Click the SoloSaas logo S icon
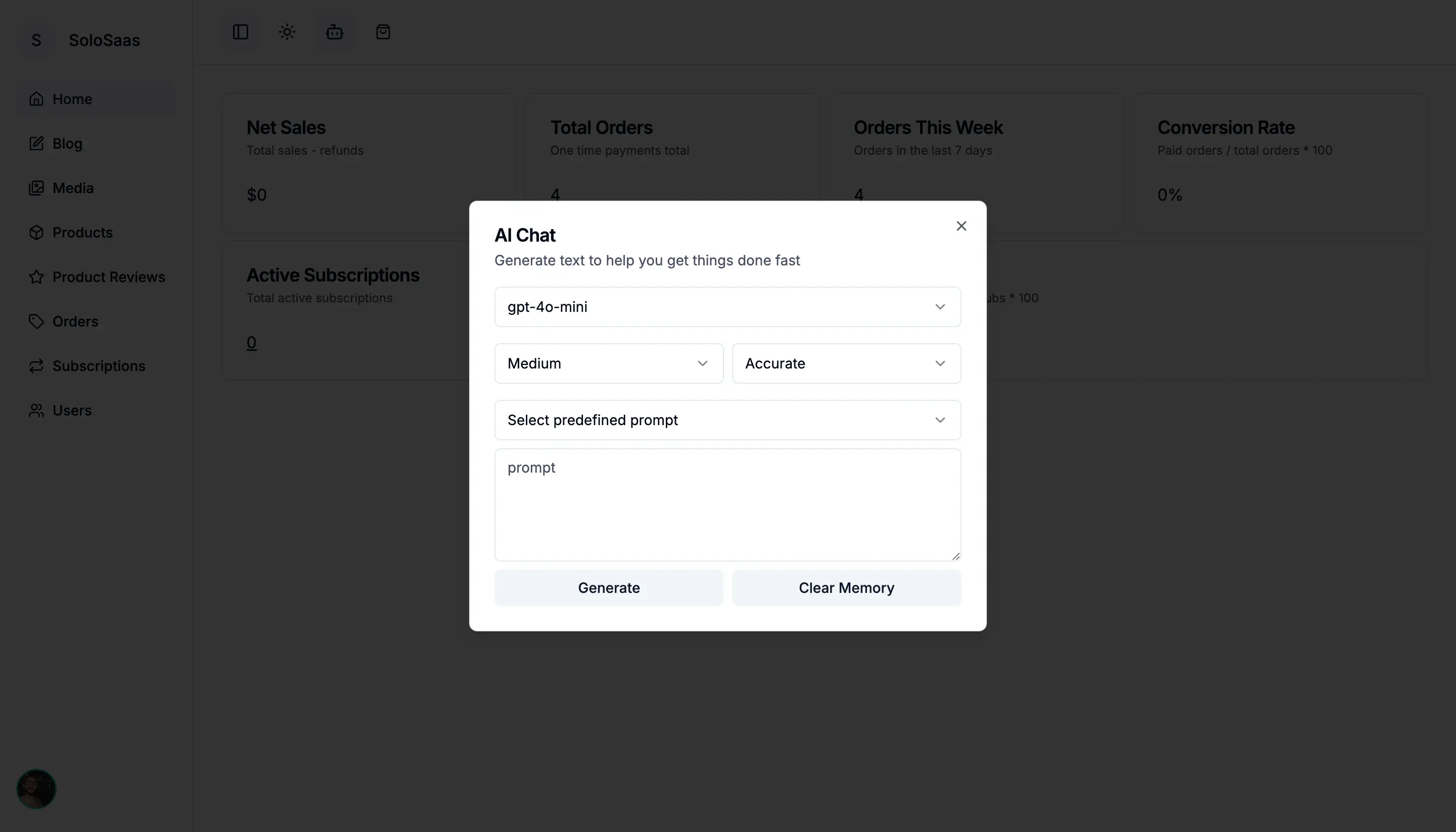Image resolution: width=1456 pixels, height=832 pixels. click(36, 40)
